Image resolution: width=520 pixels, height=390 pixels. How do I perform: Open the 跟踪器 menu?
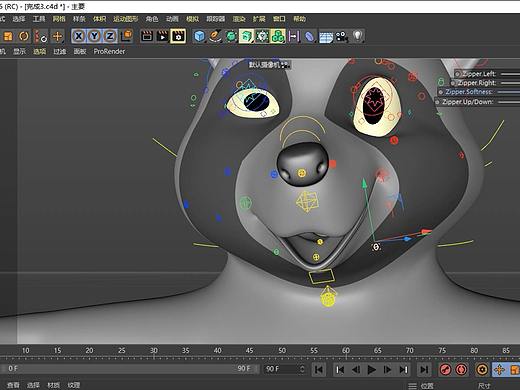pos(215,19)
